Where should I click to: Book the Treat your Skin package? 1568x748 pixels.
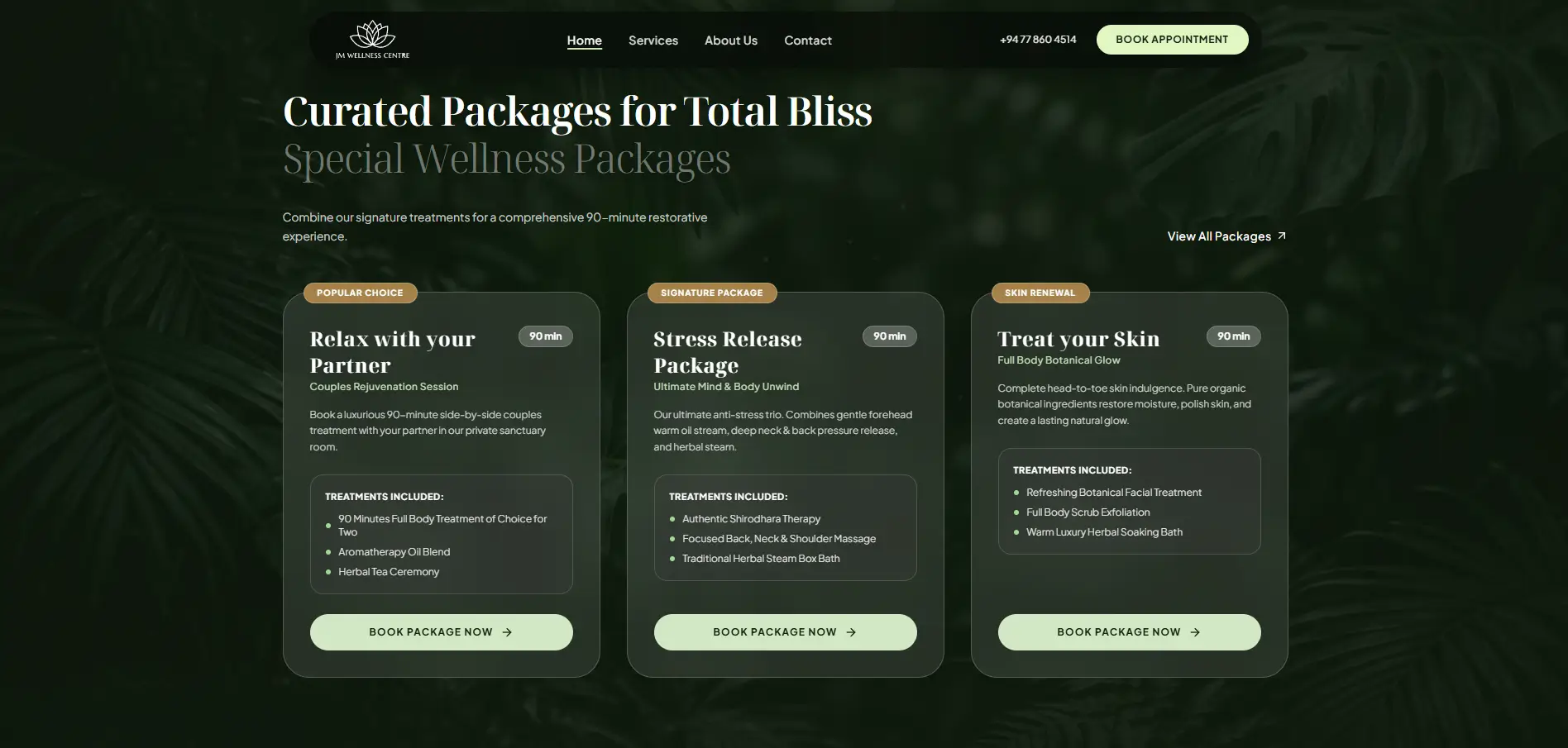tap(1129, 632)
